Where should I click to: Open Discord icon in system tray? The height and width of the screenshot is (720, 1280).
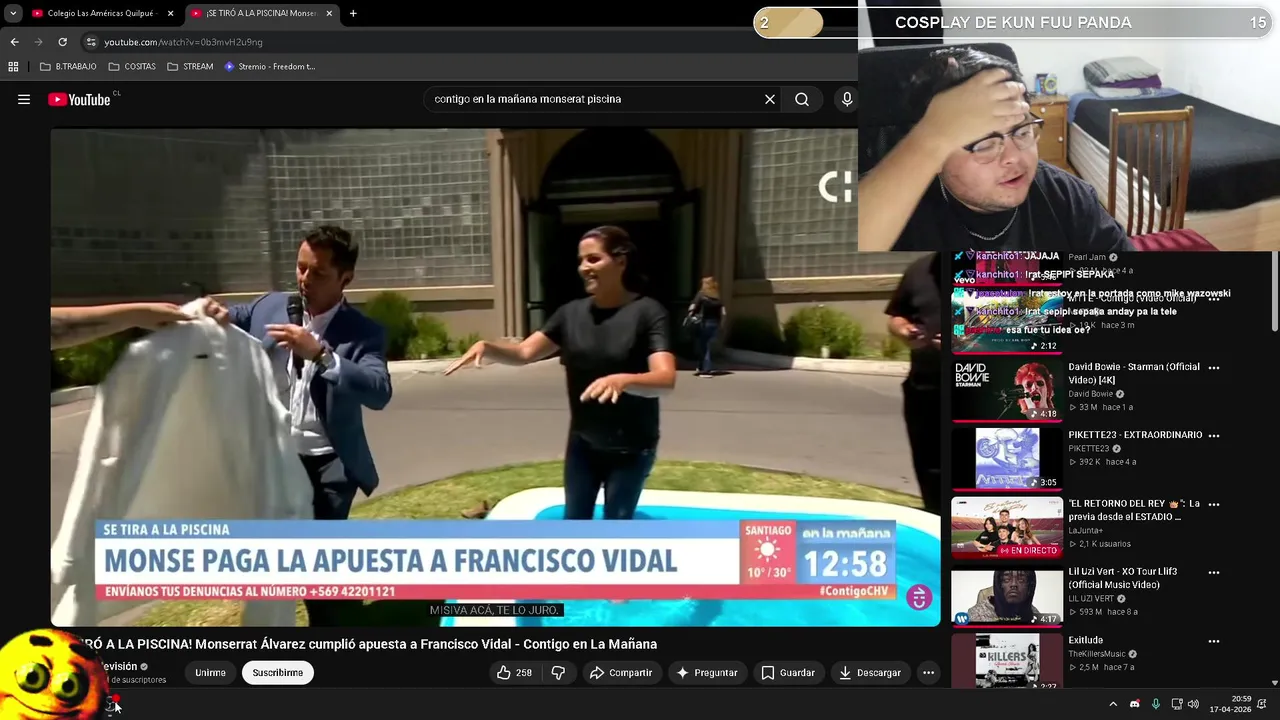click(1134, 704)
